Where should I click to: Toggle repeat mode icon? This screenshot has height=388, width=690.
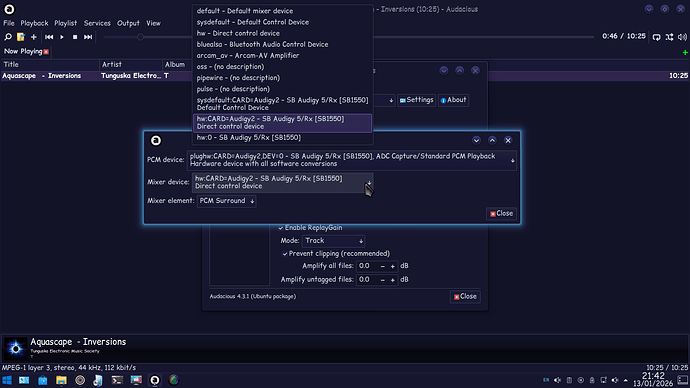(x=657, y=37)
